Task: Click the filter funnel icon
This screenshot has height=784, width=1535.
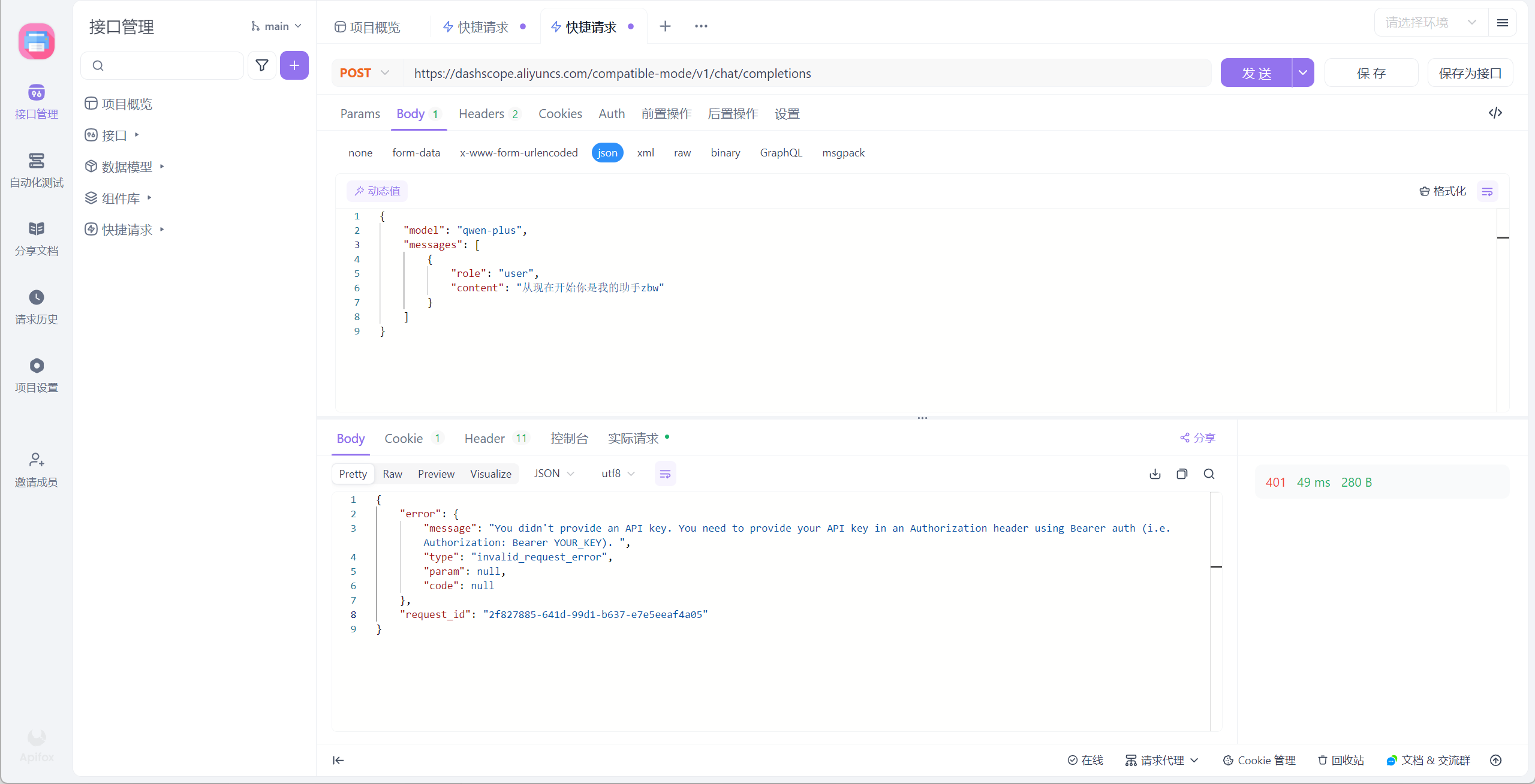Action: pyautogui.click(x=262, y=65)
